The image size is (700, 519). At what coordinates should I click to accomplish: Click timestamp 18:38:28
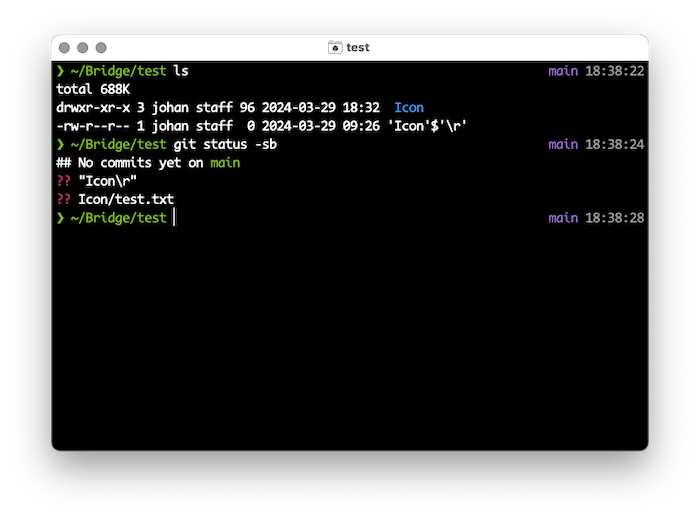tap(615, 218)
